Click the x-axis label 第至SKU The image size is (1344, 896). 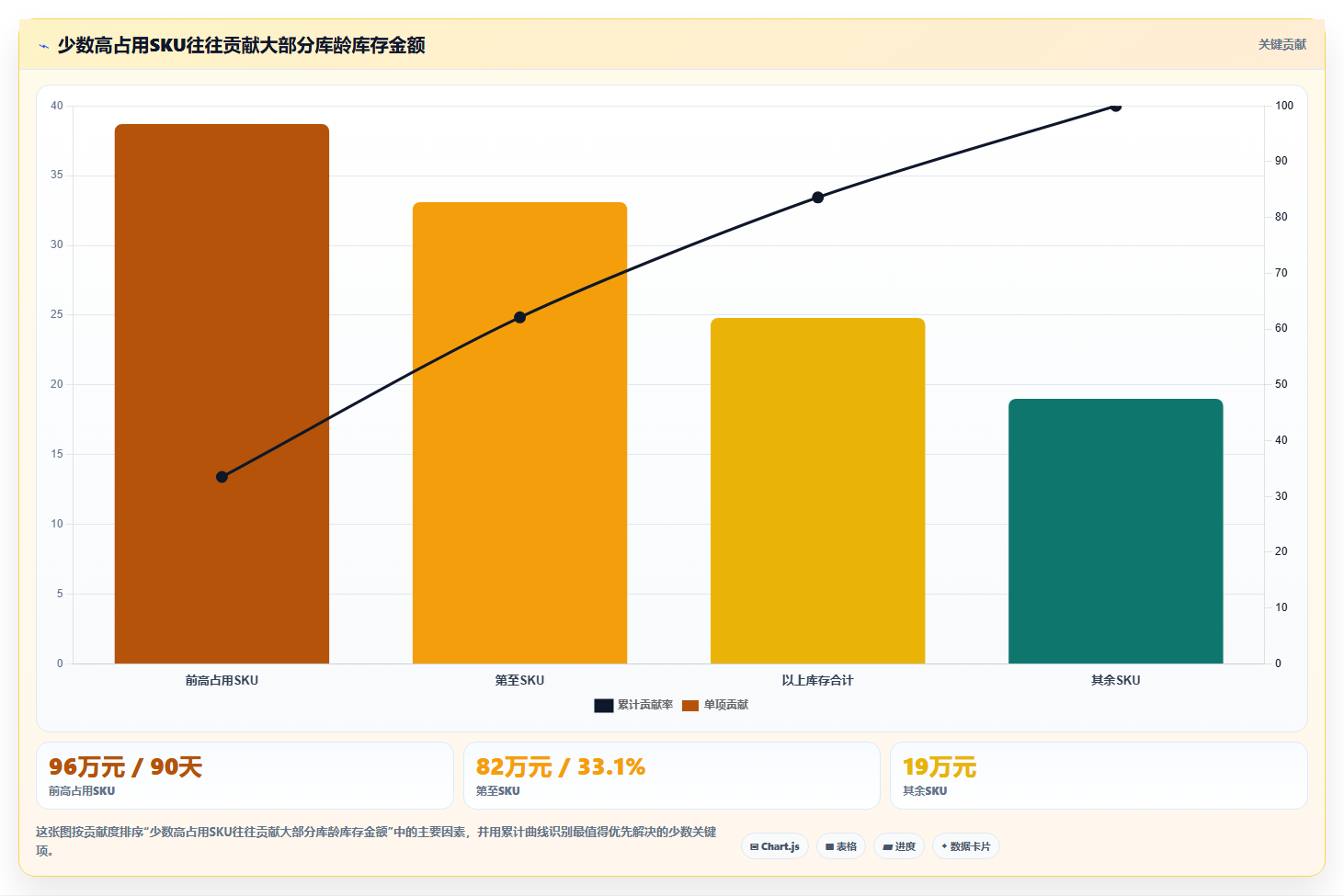tap(519, 680)
